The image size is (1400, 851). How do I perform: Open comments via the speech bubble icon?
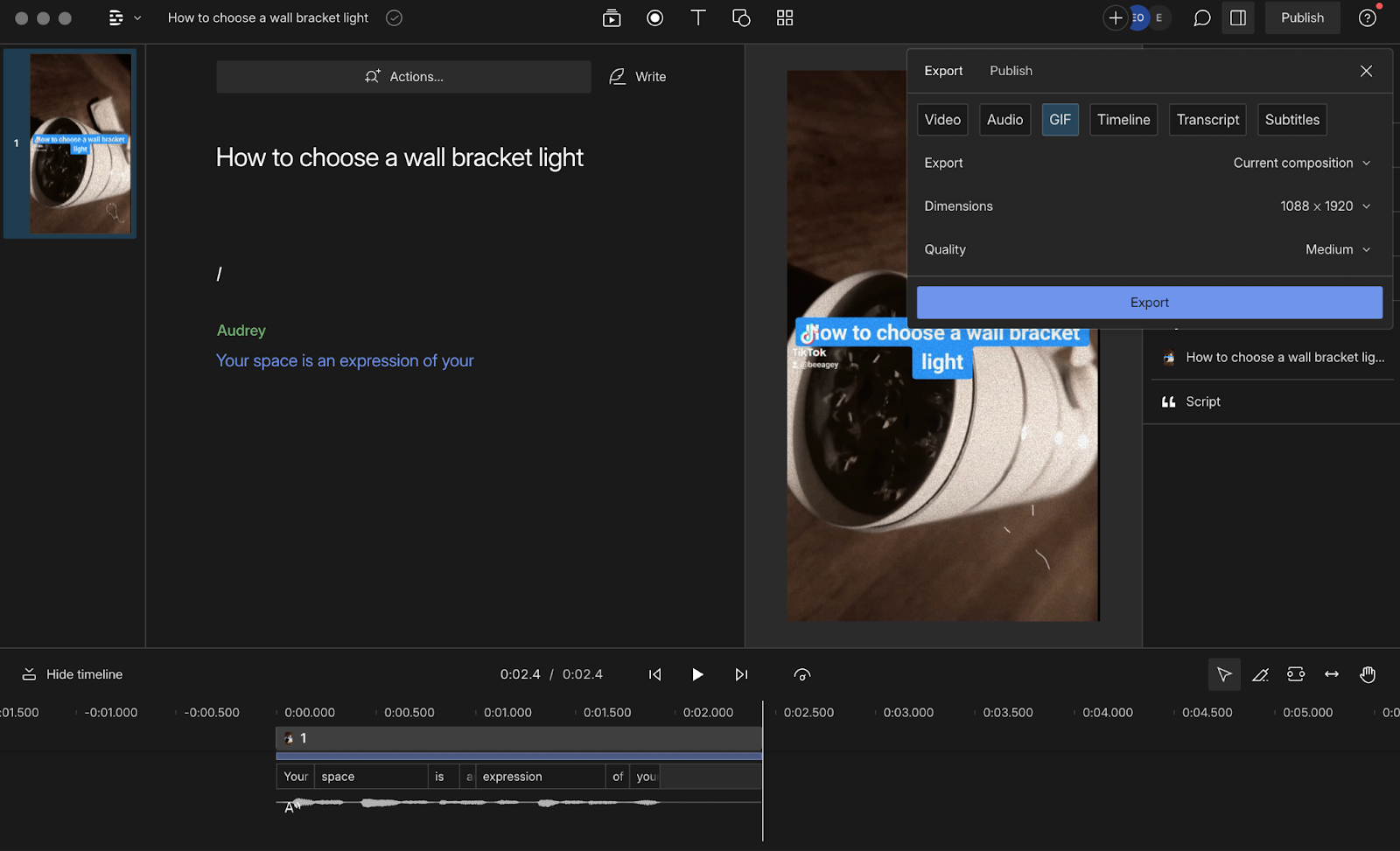[x=1200, y=17]
